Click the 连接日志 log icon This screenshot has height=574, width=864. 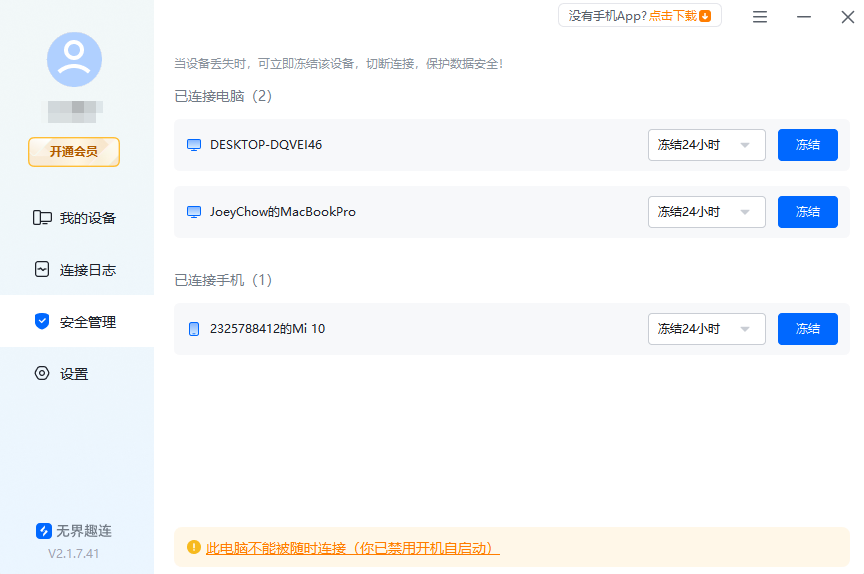[42, 270]
